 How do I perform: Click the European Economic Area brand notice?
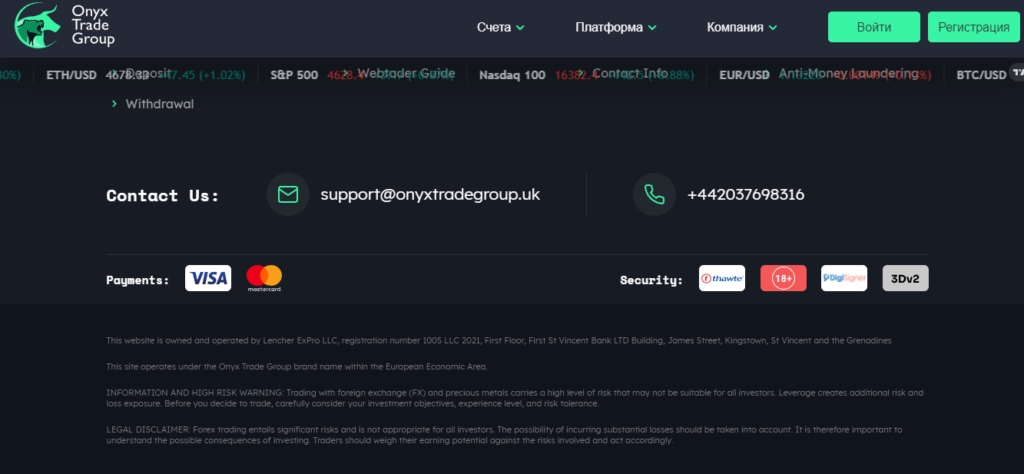pos(297,366)
